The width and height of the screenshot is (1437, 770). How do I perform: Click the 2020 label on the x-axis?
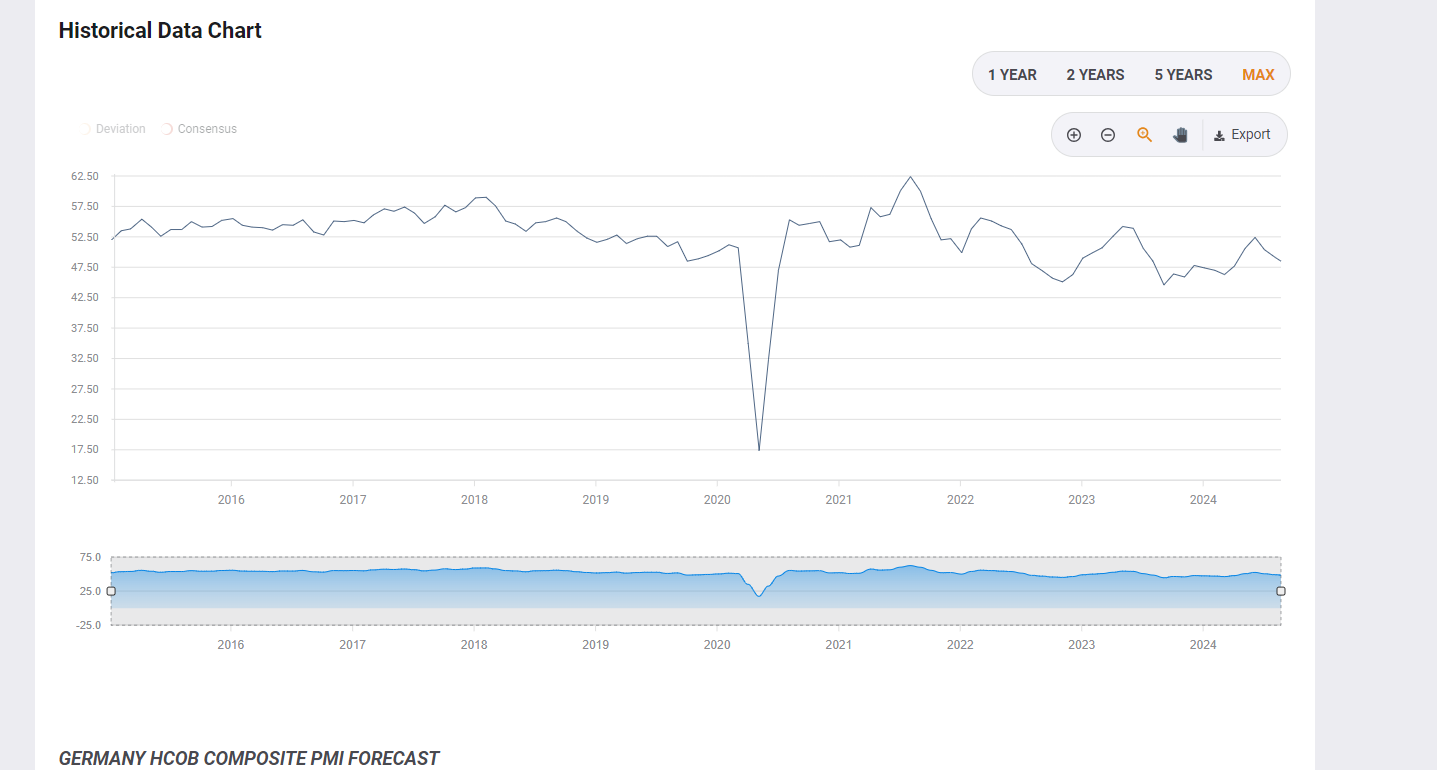(717, 499)
